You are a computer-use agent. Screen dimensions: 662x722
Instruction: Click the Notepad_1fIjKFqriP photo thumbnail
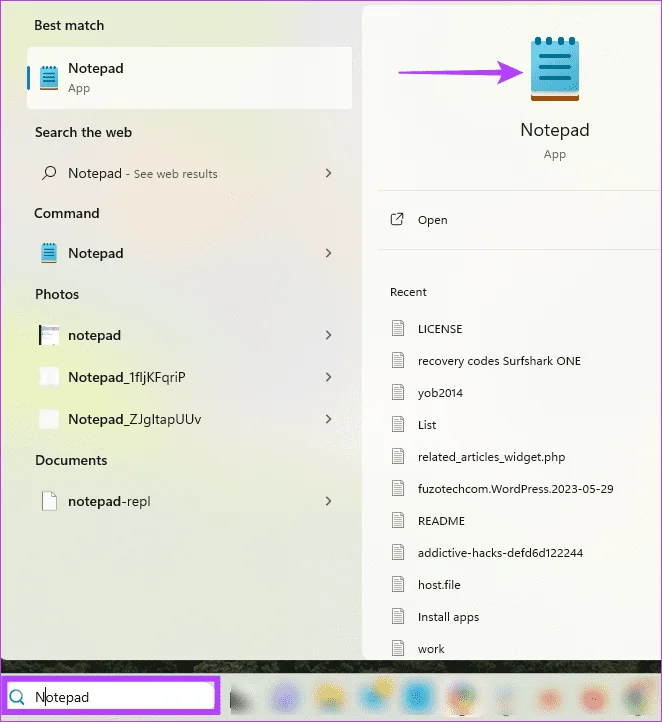point(49,377)
